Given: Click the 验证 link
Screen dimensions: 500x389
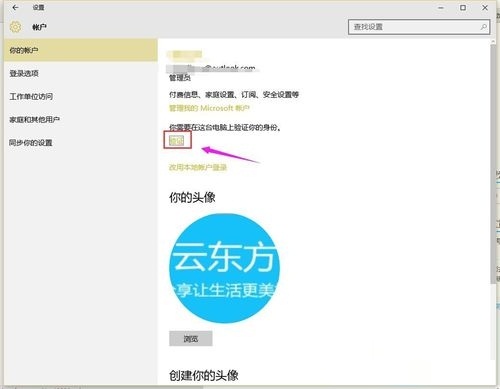Looking at the screenshot, I should point(177,141).
